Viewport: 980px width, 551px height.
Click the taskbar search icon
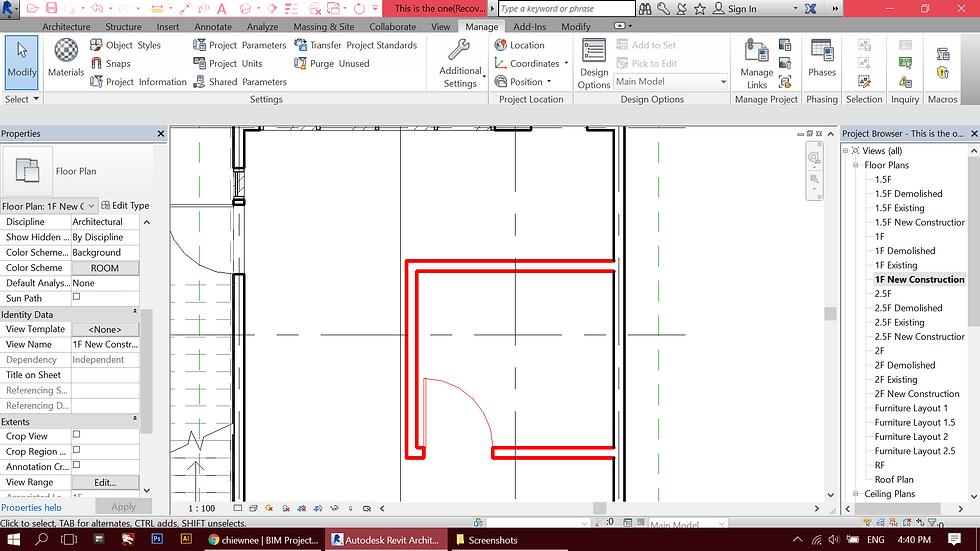[41, 539]
